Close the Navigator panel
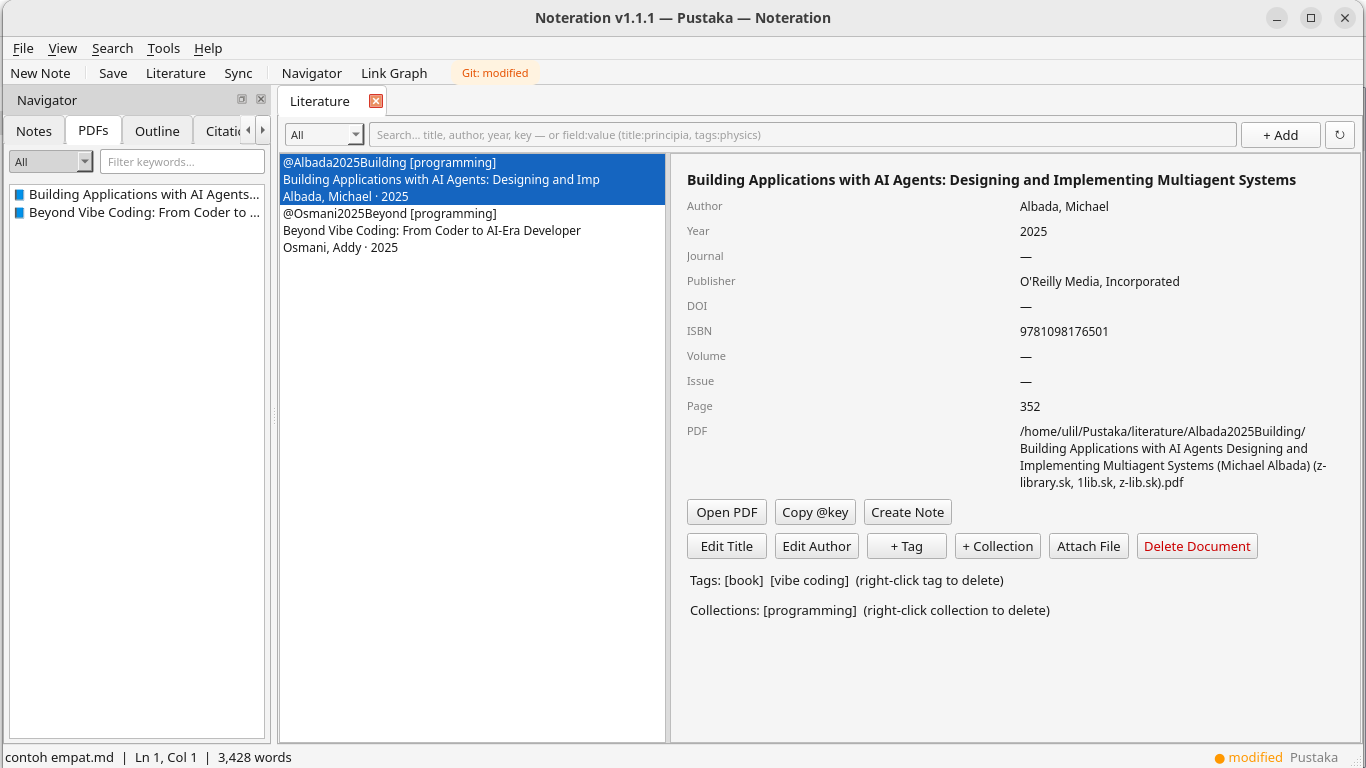The image size is (1366, 768). [x=261, y=99]
